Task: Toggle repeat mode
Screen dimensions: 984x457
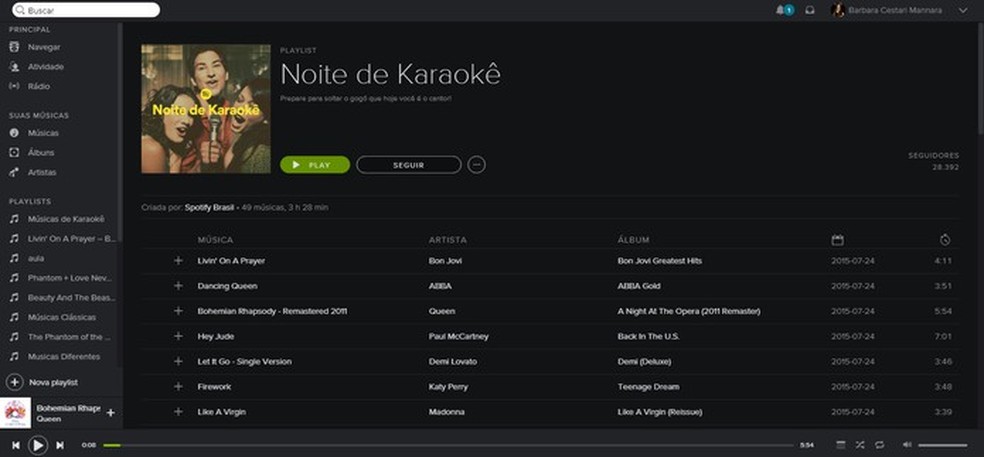Action: click(x=879, y=444)
